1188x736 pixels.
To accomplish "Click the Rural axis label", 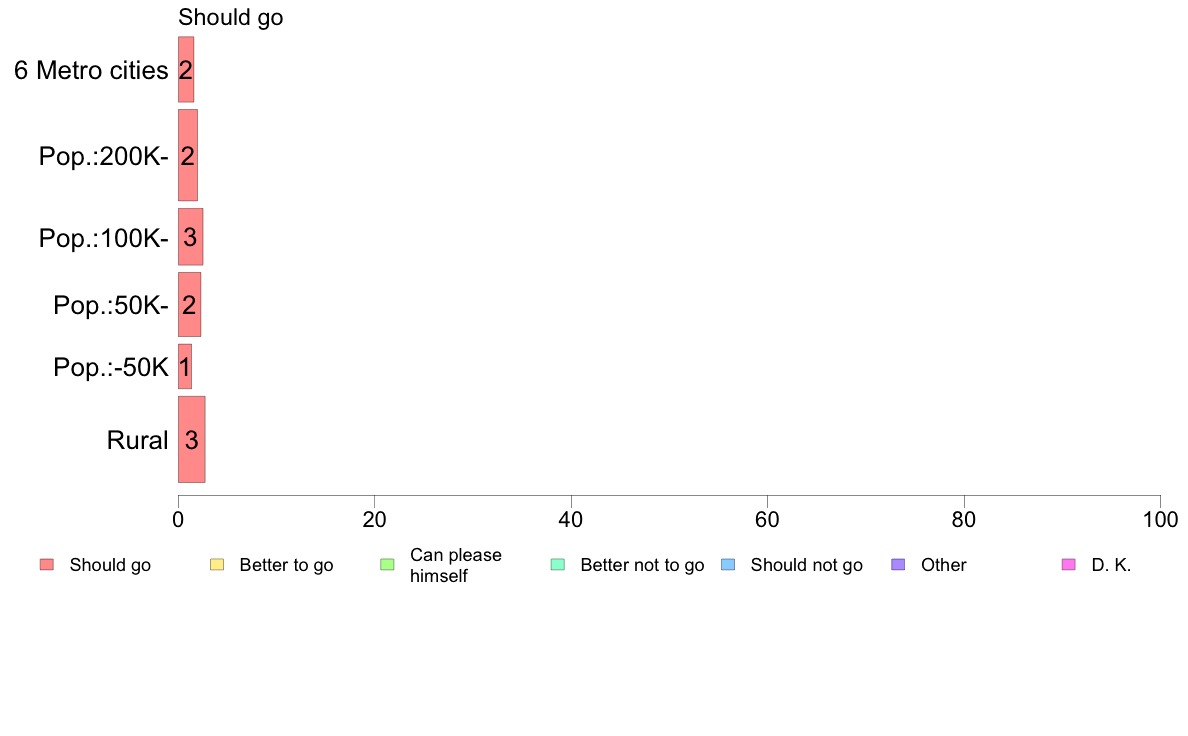I will (137, 440).
